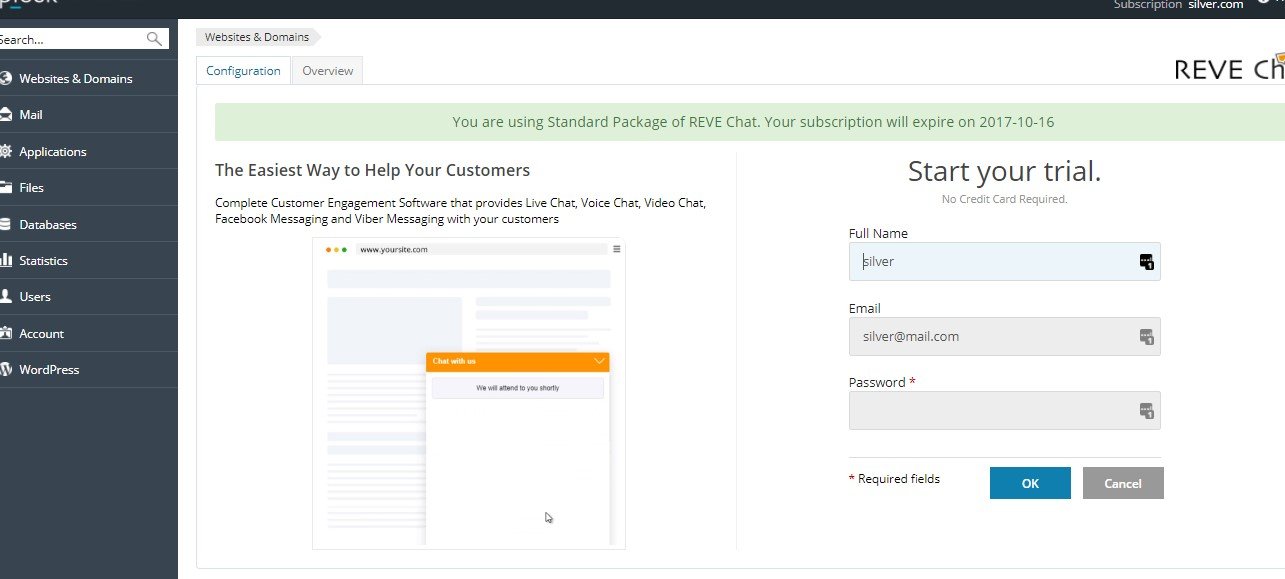View the Statistics section
Viewport: 1285px width, 579px height.
coord(43,261)
